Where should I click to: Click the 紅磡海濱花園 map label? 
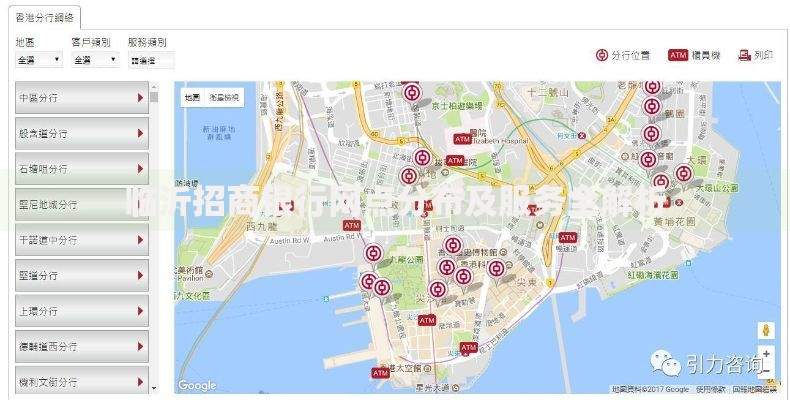tap(653, 275)
